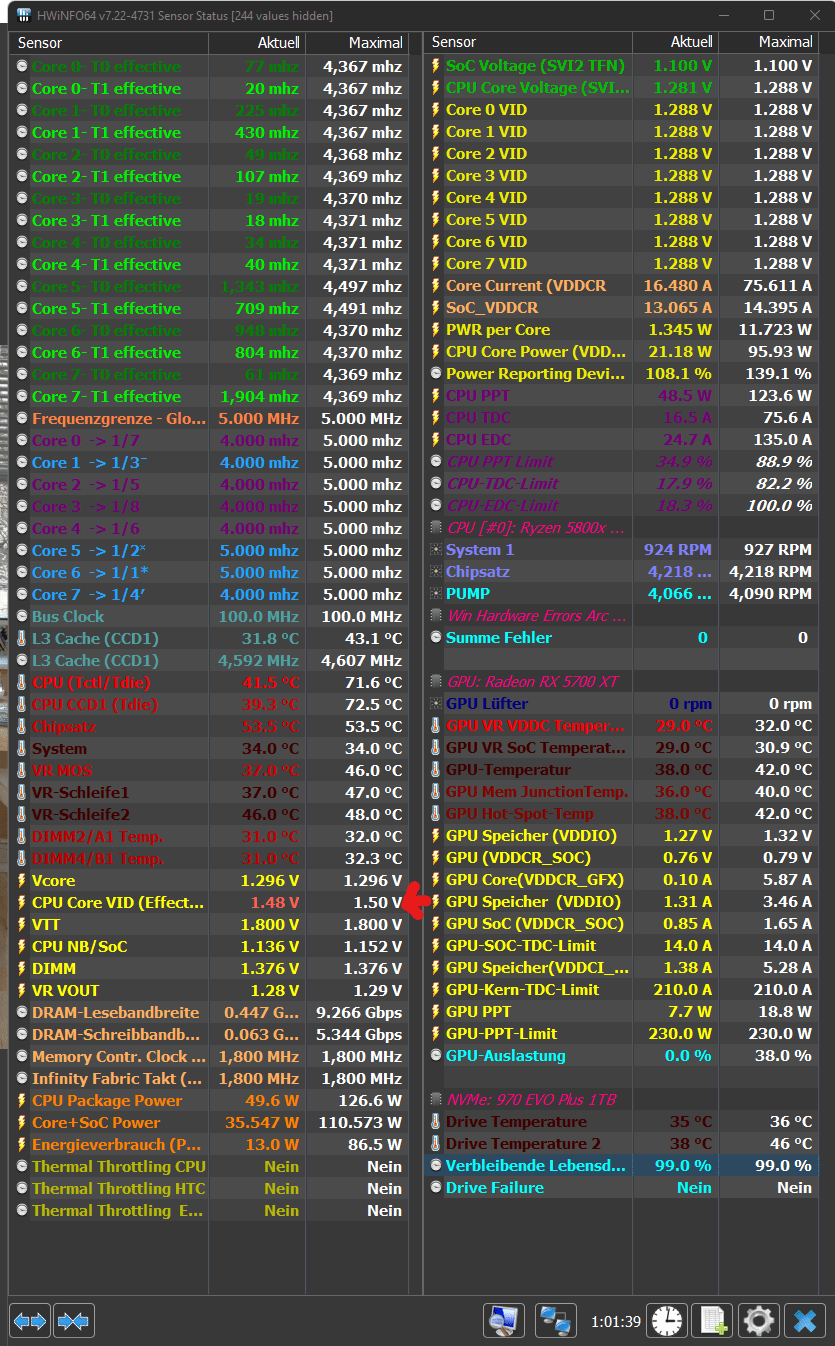Click the expand layout arrows button
This screenshot has width=835, height=1346.
(30, 1321)
